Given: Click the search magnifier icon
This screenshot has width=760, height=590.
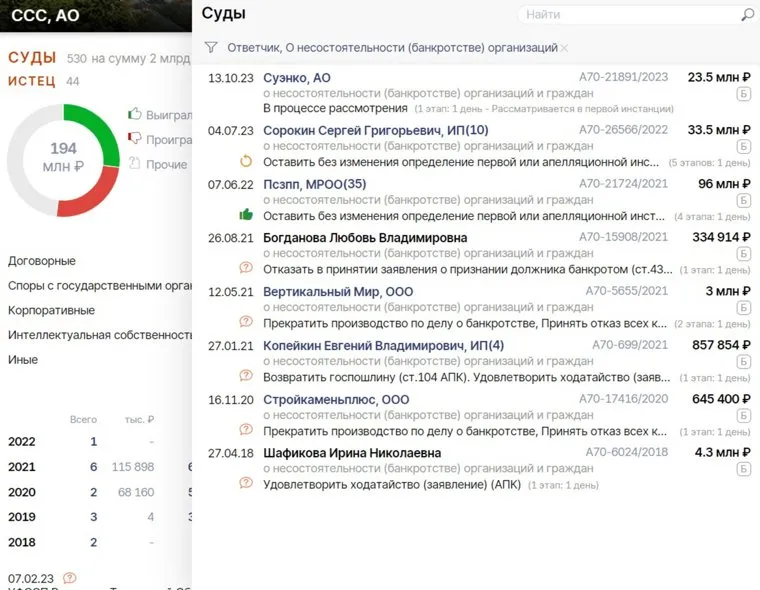Looking at the screenshot, I should 747,15.
